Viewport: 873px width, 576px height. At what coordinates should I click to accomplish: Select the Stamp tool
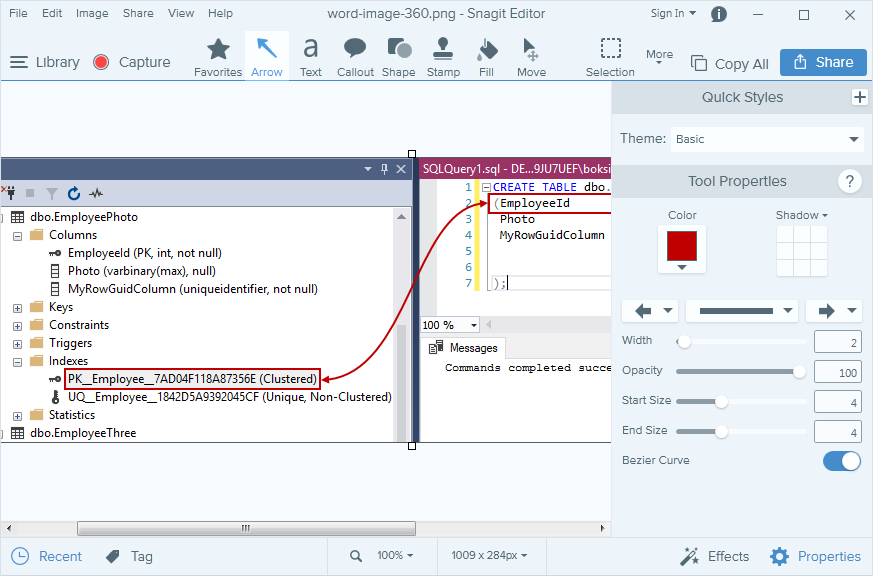pyautogui.click(x=443, y=57)
